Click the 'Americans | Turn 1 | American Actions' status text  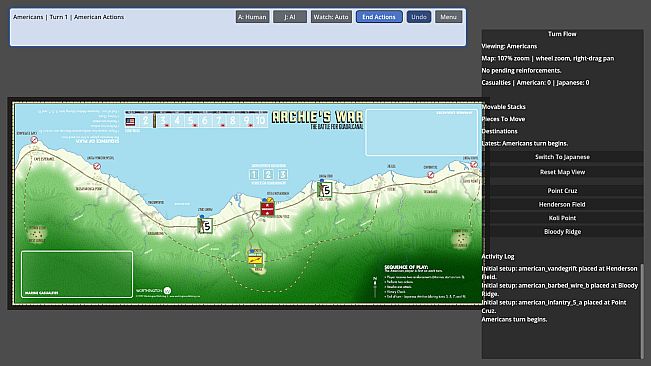[x=69, y=17]
